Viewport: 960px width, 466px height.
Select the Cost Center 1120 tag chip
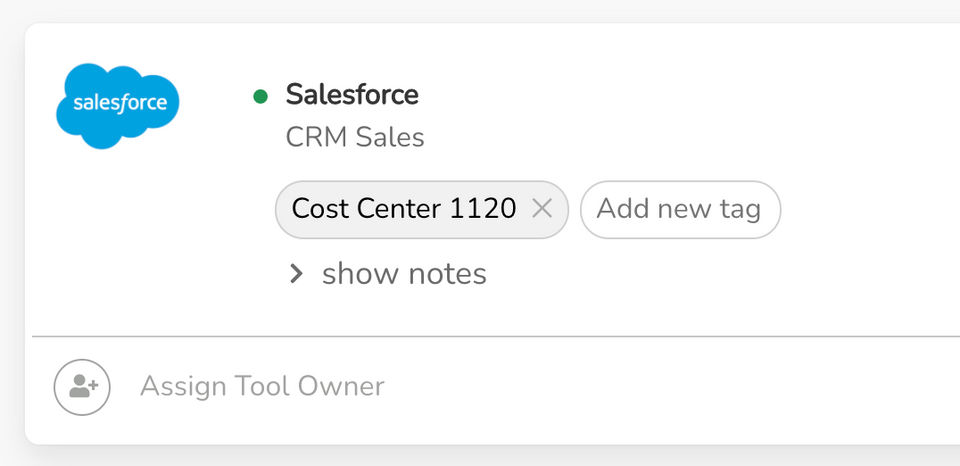pos(403,209)
